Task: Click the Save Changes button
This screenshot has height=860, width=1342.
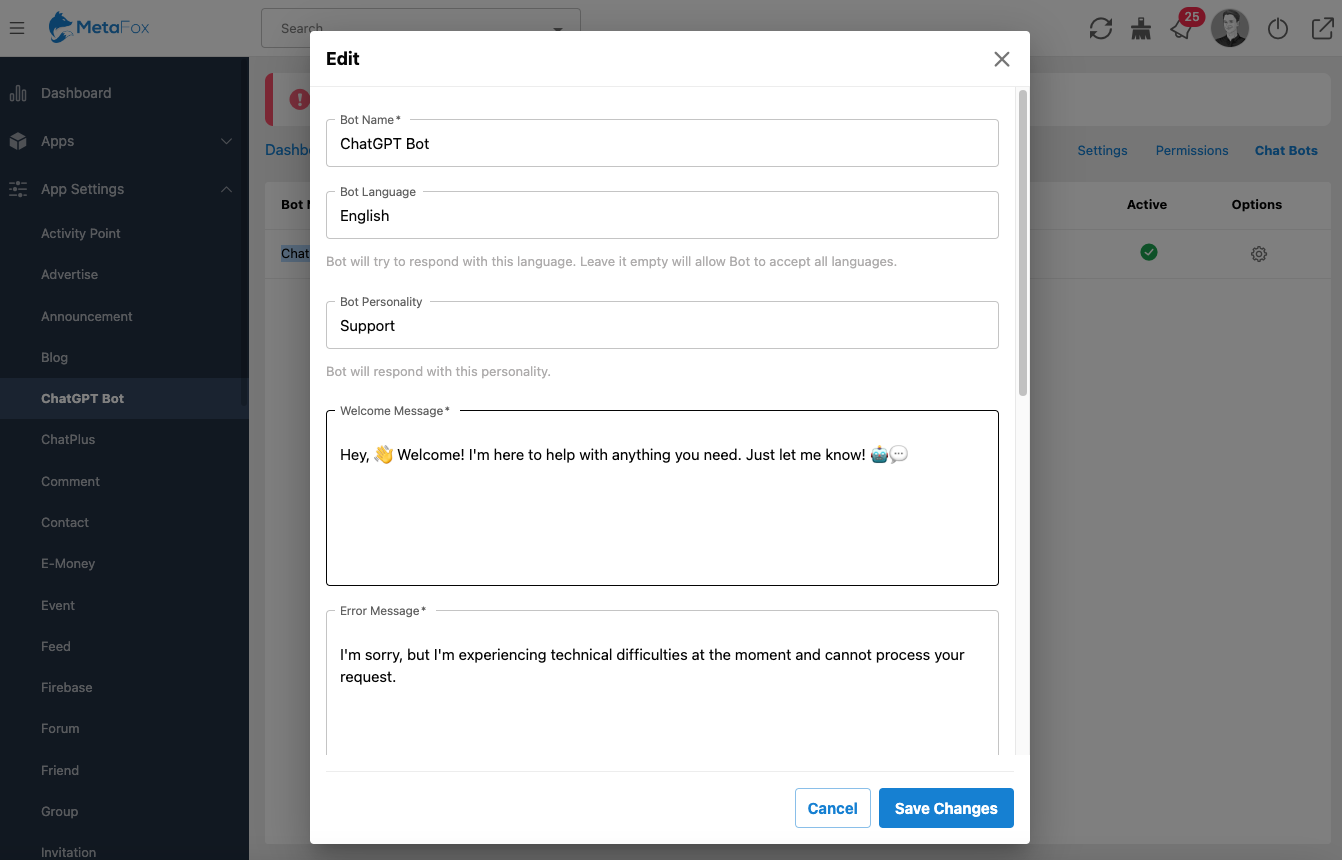Action: click(x=946, y=808)
